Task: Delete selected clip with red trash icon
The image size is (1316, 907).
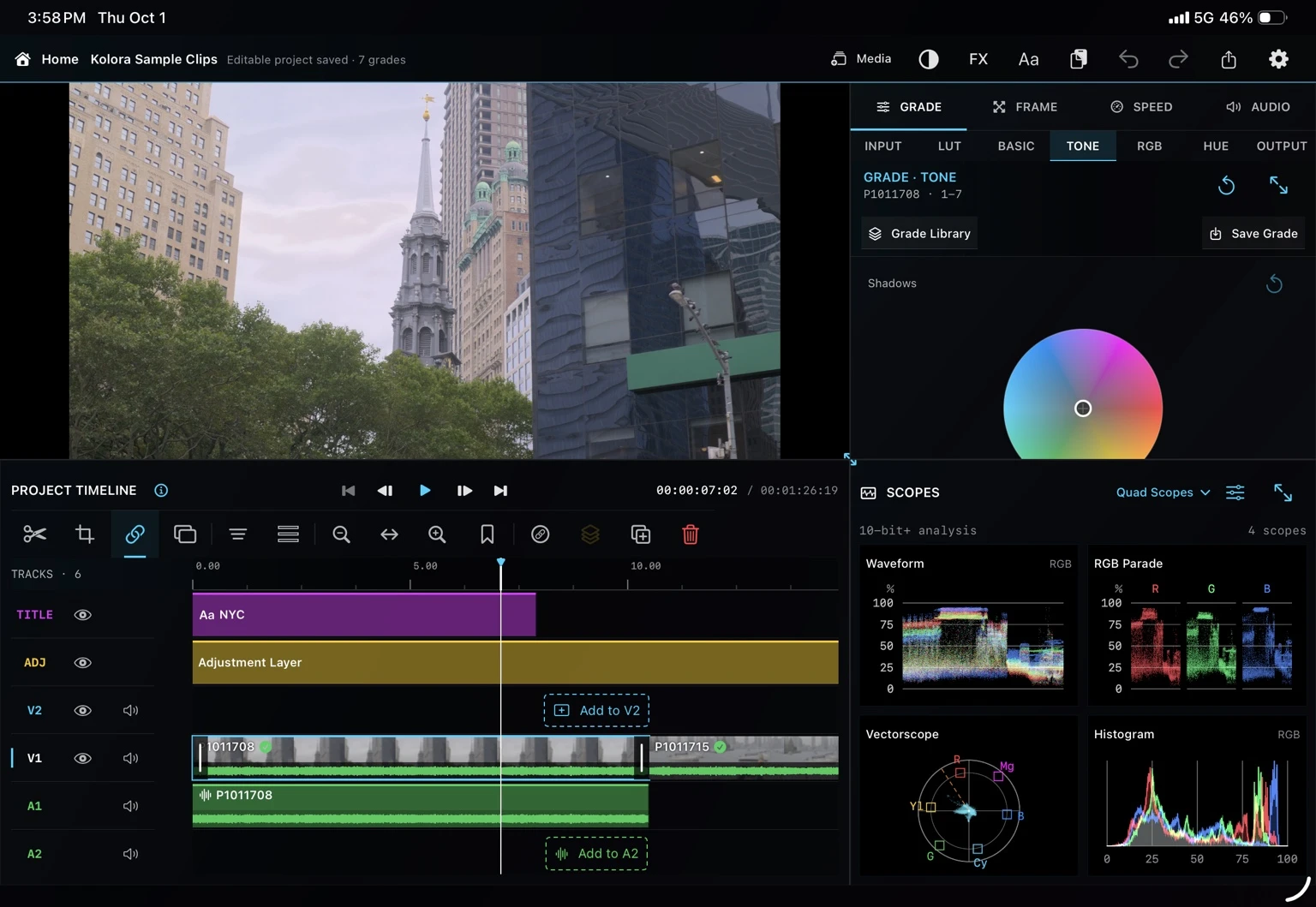Action: 690,534
